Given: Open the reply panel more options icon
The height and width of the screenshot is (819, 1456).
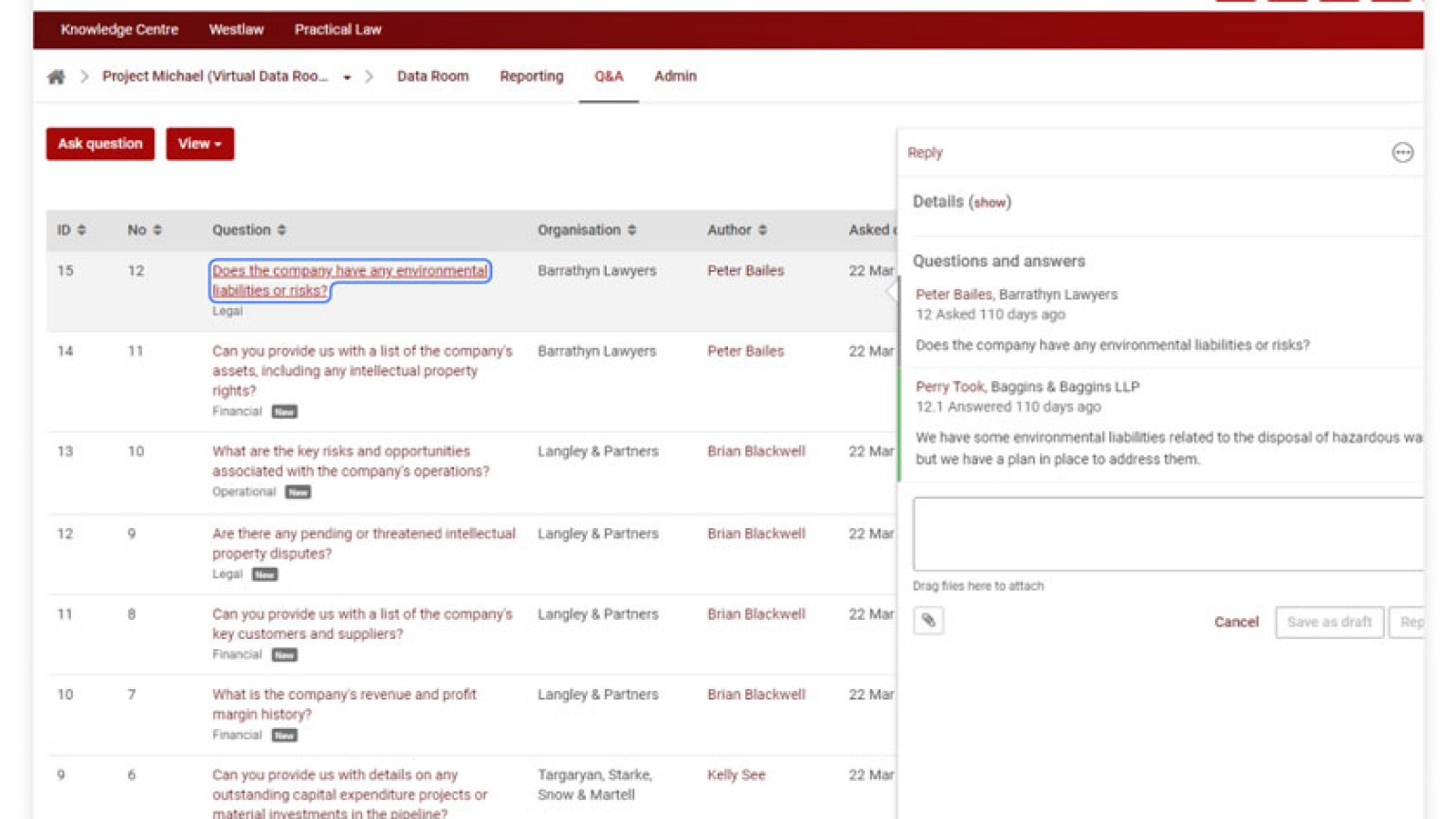Looking at the screenshot, I should (1402, 153).
